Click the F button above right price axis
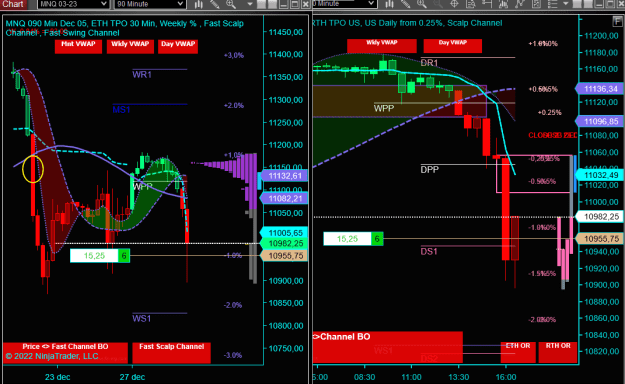 click(617, 22)
